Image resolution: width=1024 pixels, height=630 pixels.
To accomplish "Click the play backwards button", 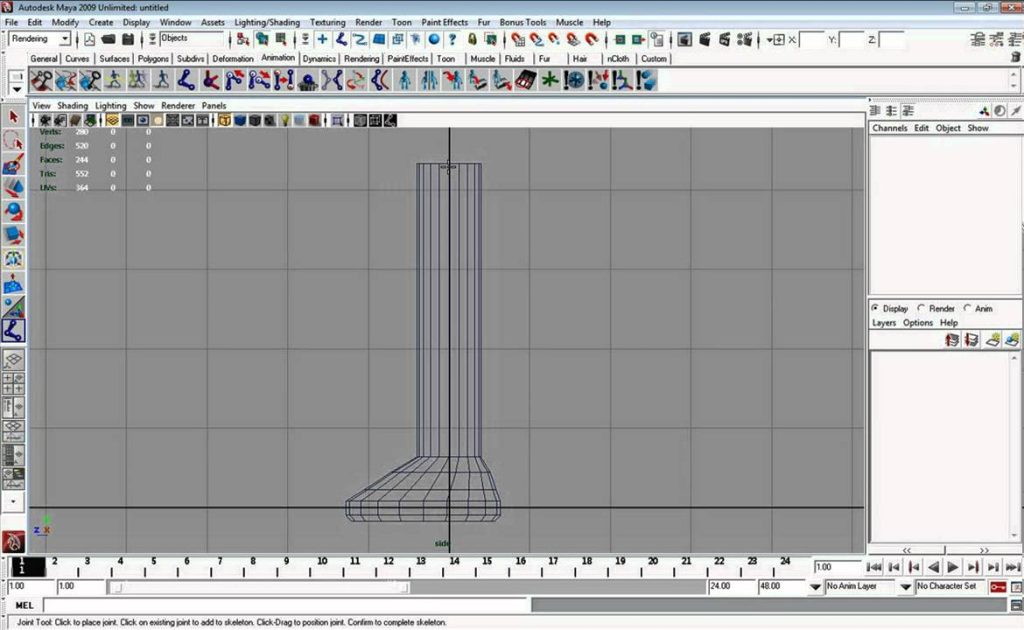I will tap(933, 567).
